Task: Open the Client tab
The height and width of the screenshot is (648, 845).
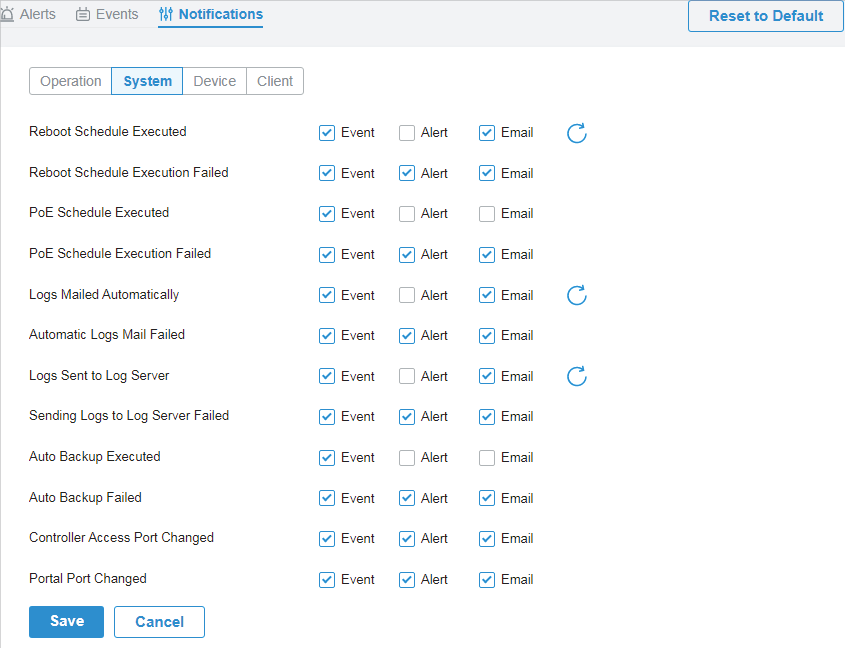Action: [x=275, y=81]
